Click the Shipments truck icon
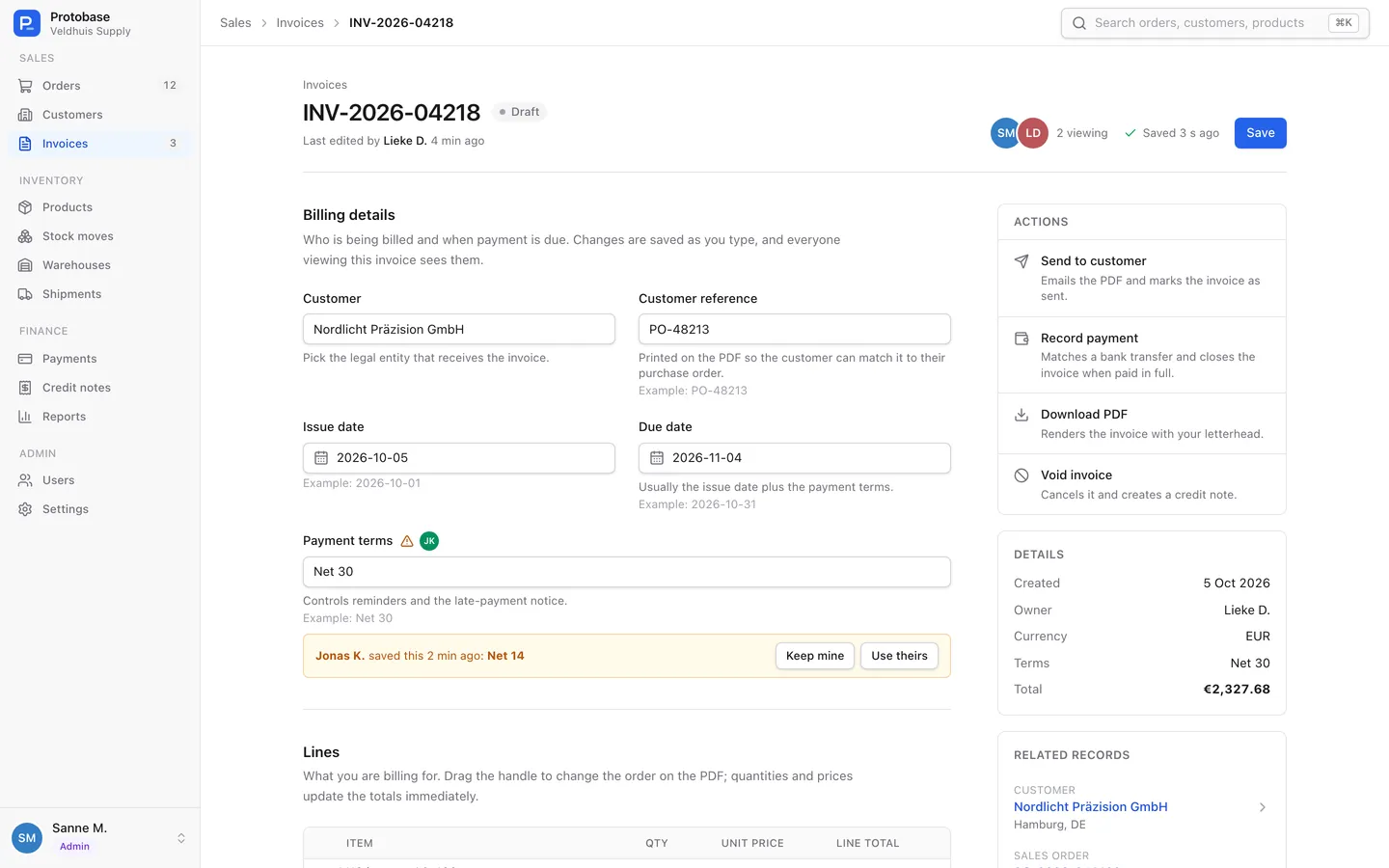The height and width of the screenshot is (868, 1389). (x=25, y=294)
